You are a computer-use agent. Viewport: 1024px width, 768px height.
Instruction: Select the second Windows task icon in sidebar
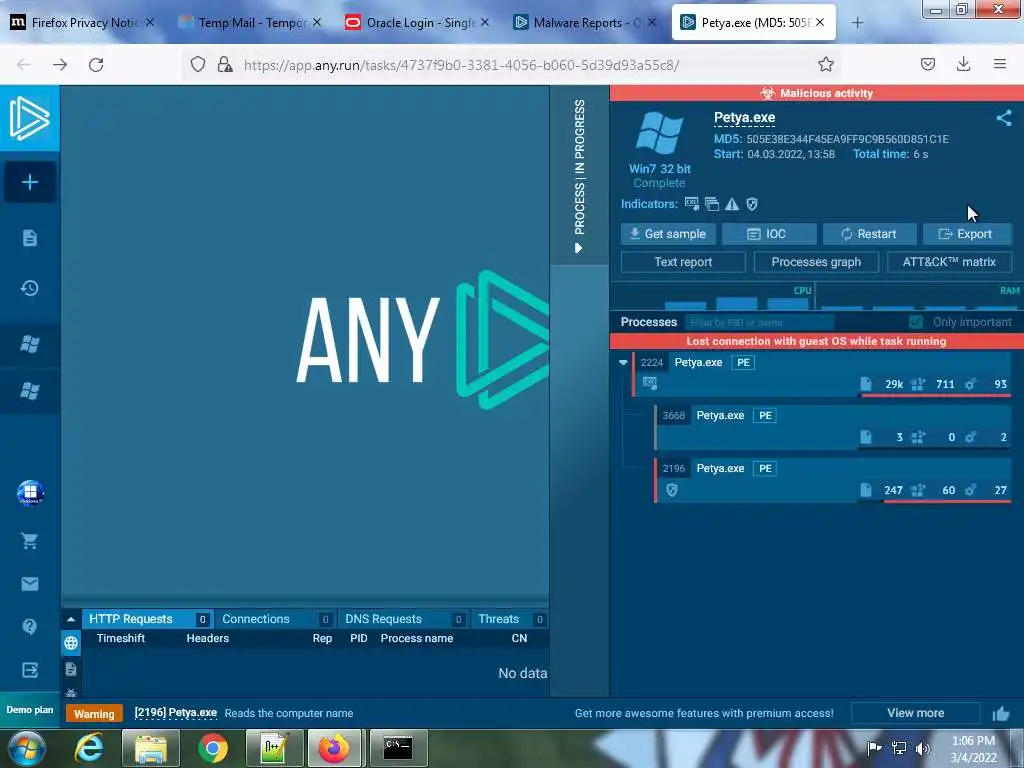click(29, 391)
